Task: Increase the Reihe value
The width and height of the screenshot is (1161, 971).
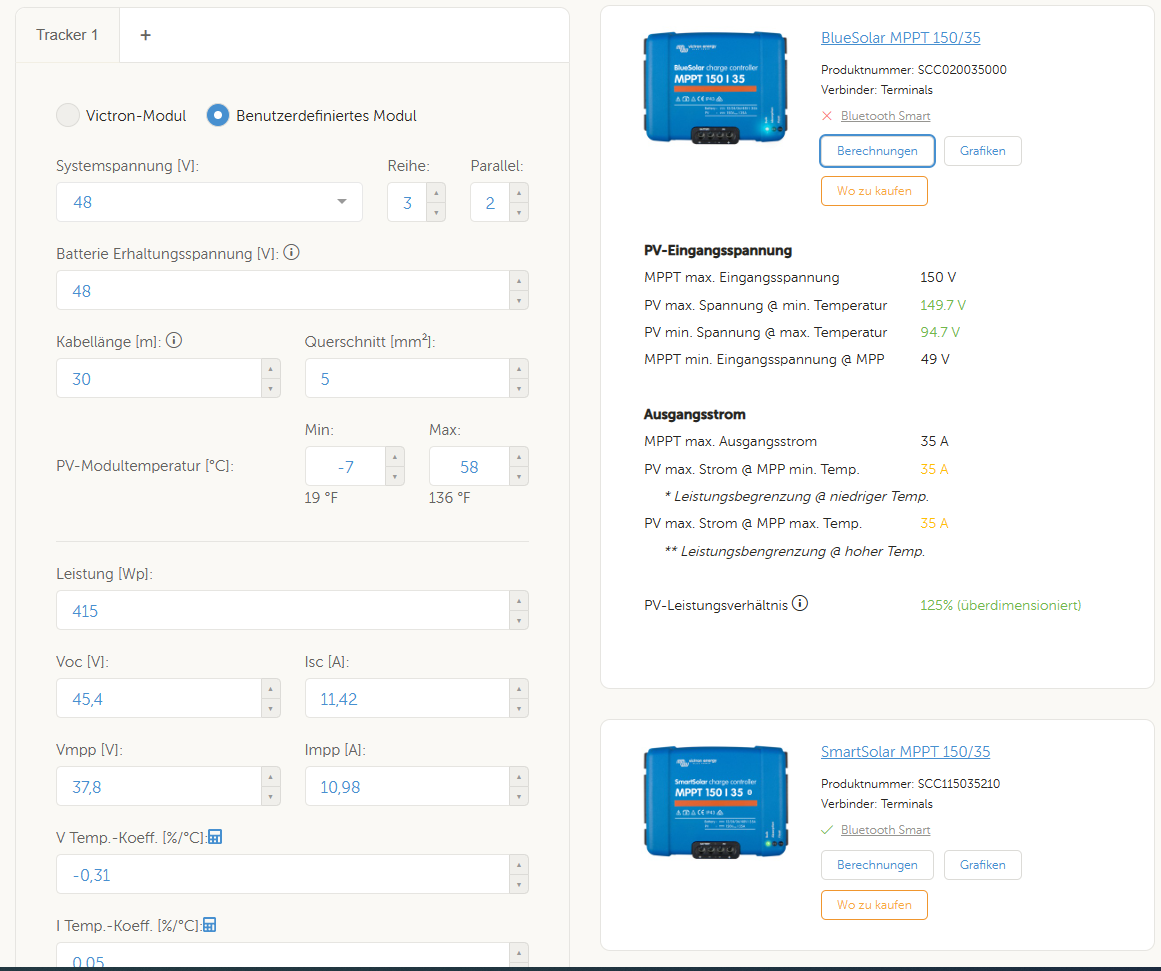Action: click(x=436, y=193)
